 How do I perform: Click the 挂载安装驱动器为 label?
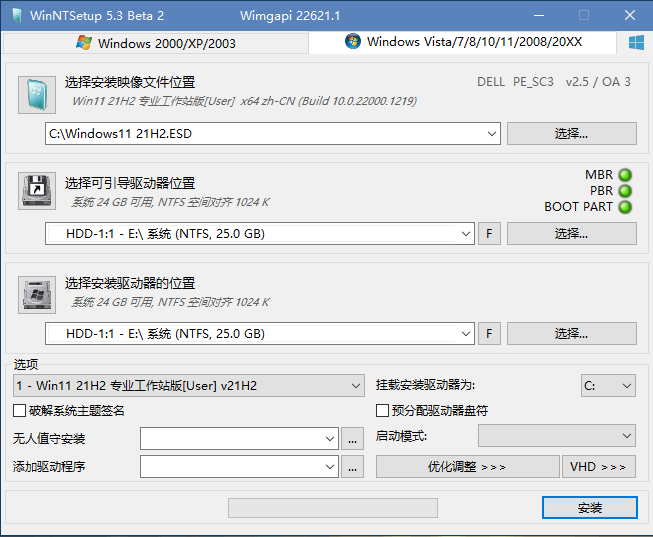[425, 385]
